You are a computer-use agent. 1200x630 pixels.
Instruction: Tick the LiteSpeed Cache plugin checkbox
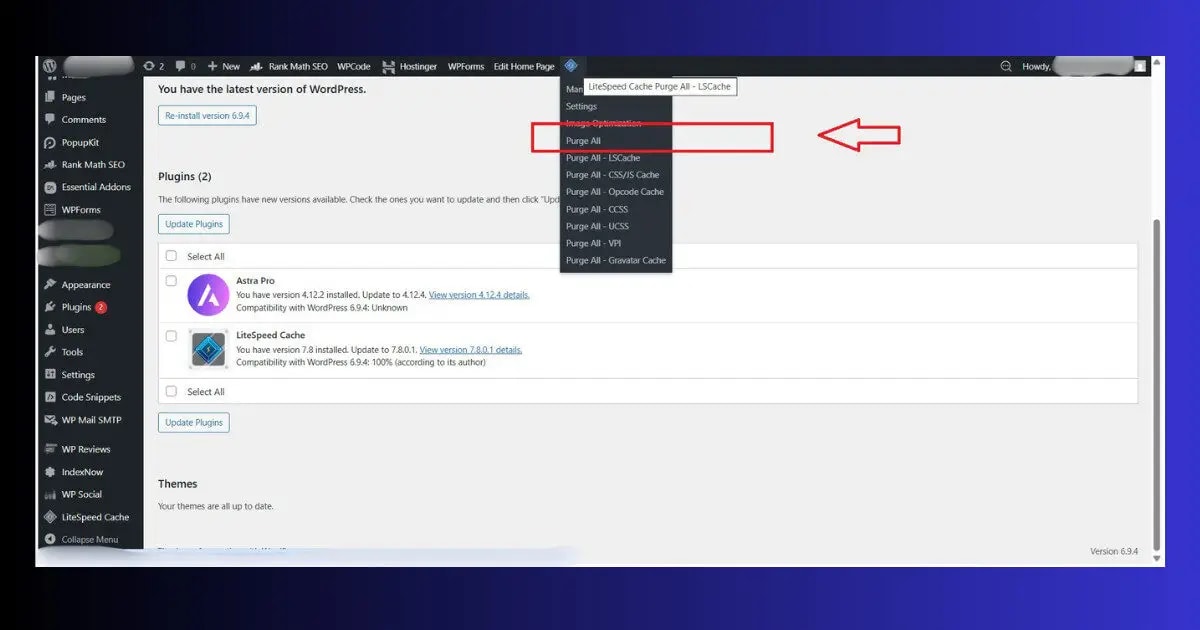point(171,336)
